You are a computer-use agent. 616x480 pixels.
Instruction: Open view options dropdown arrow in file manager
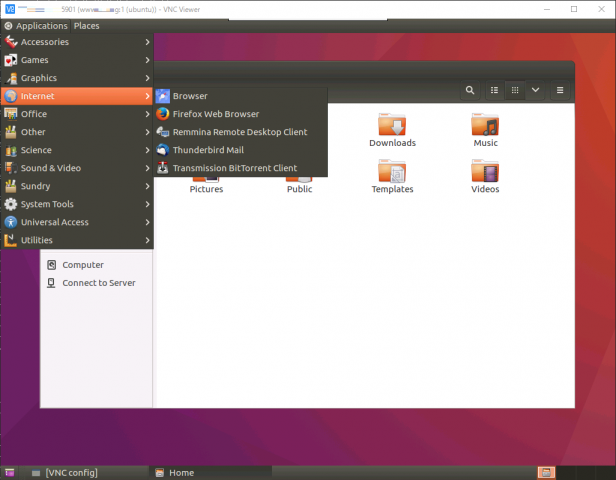tap(535, 90)
